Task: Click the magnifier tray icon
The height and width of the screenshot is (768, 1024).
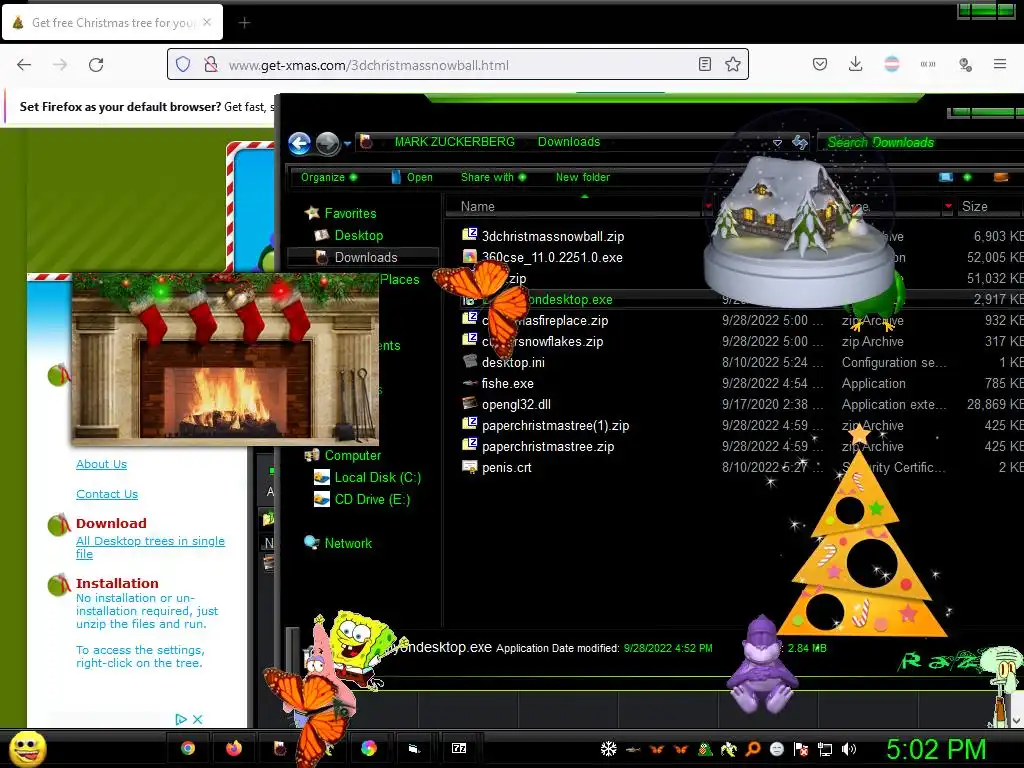Action: (752, 749)
